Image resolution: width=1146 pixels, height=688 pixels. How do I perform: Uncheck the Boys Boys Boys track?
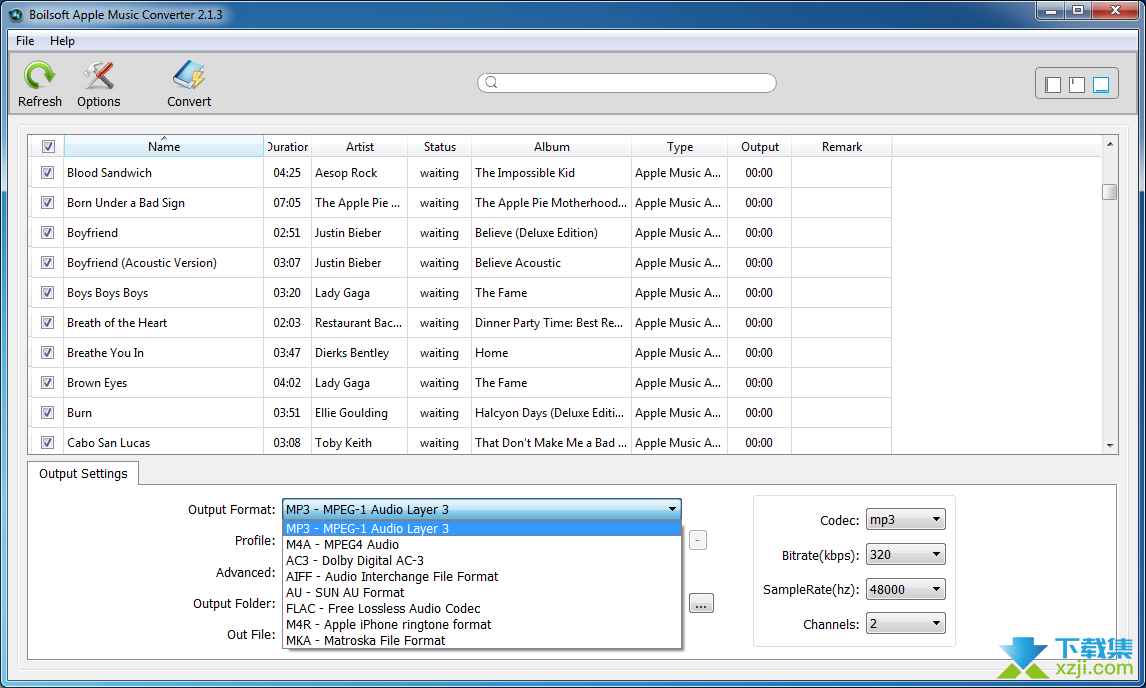pyautogui.click(x=48, y=292)
